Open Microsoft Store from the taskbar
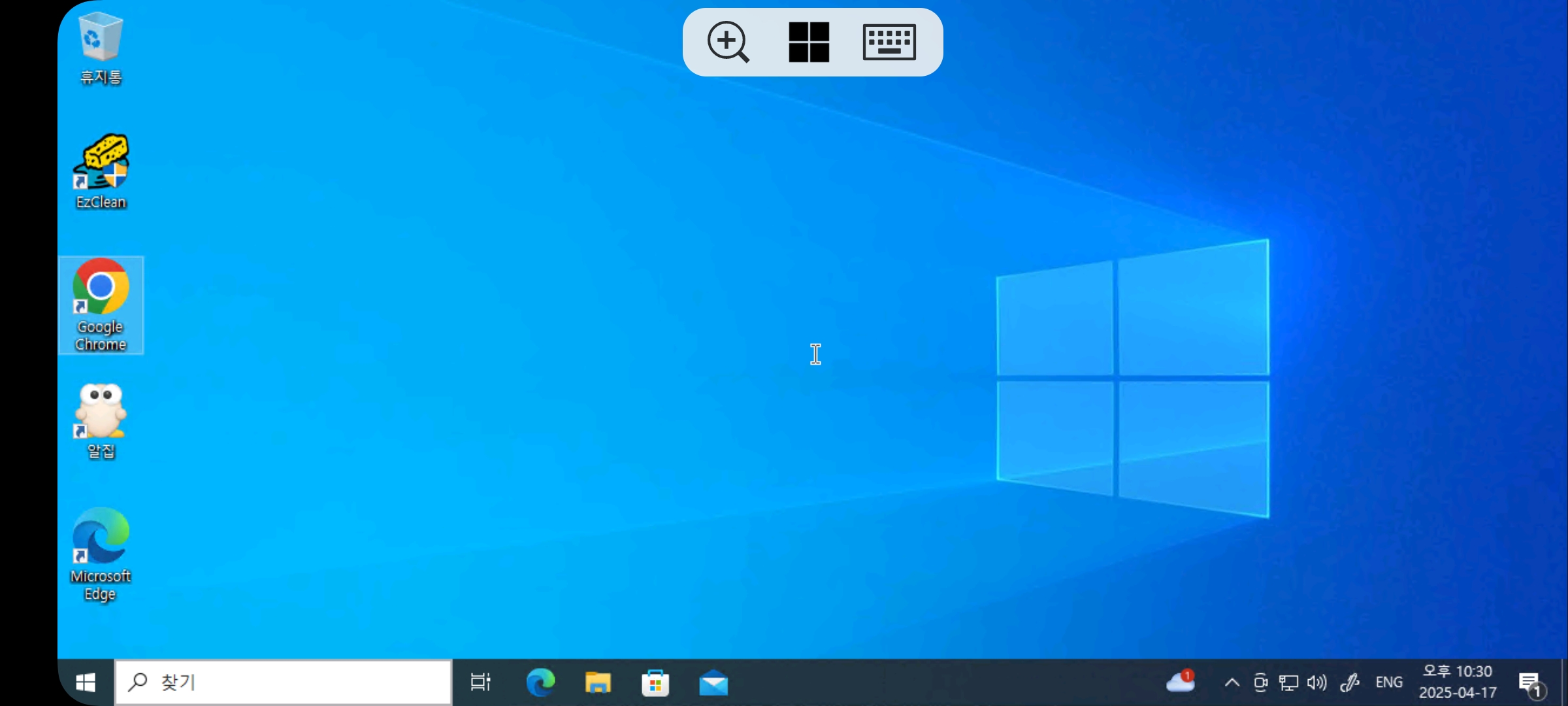This screenshot has height=706, width=1568. tap(655, 682)
